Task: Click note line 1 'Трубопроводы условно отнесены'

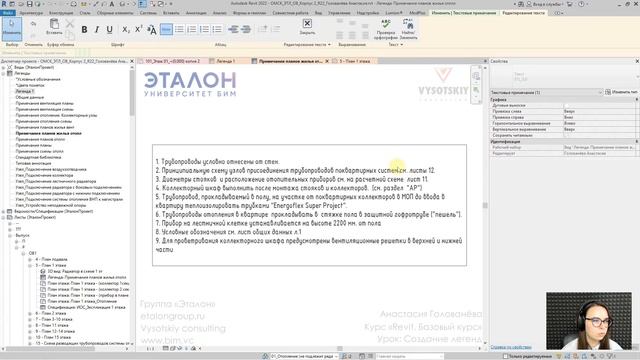Action: pyautogui.click(x=218, y=162)
